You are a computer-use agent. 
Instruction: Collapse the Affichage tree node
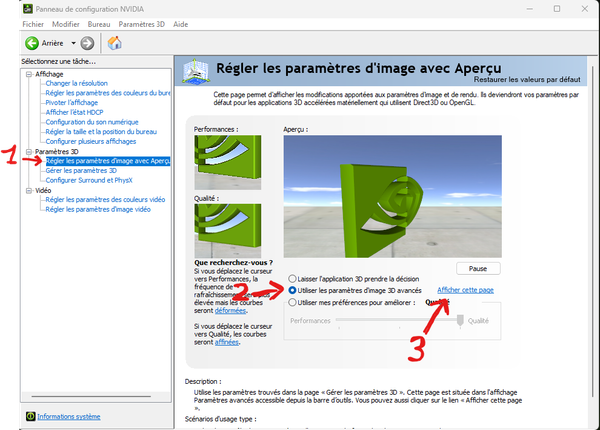coord(29,74)
